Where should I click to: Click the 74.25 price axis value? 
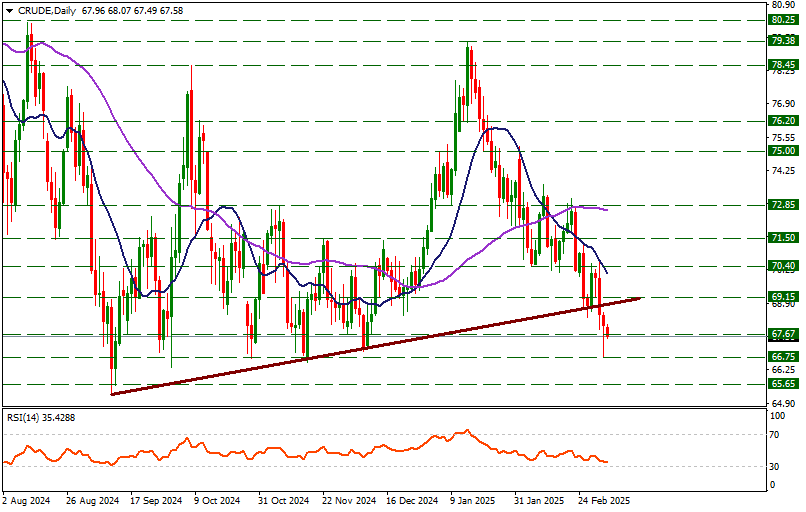[783, 170]
